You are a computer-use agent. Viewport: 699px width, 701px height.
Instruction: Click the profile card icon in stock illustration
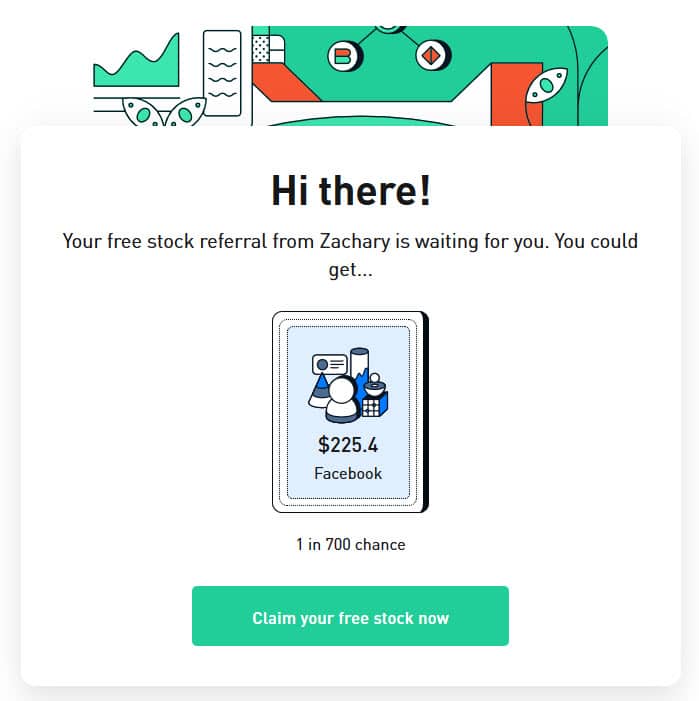pyautogui.click(x=329, y=365)
